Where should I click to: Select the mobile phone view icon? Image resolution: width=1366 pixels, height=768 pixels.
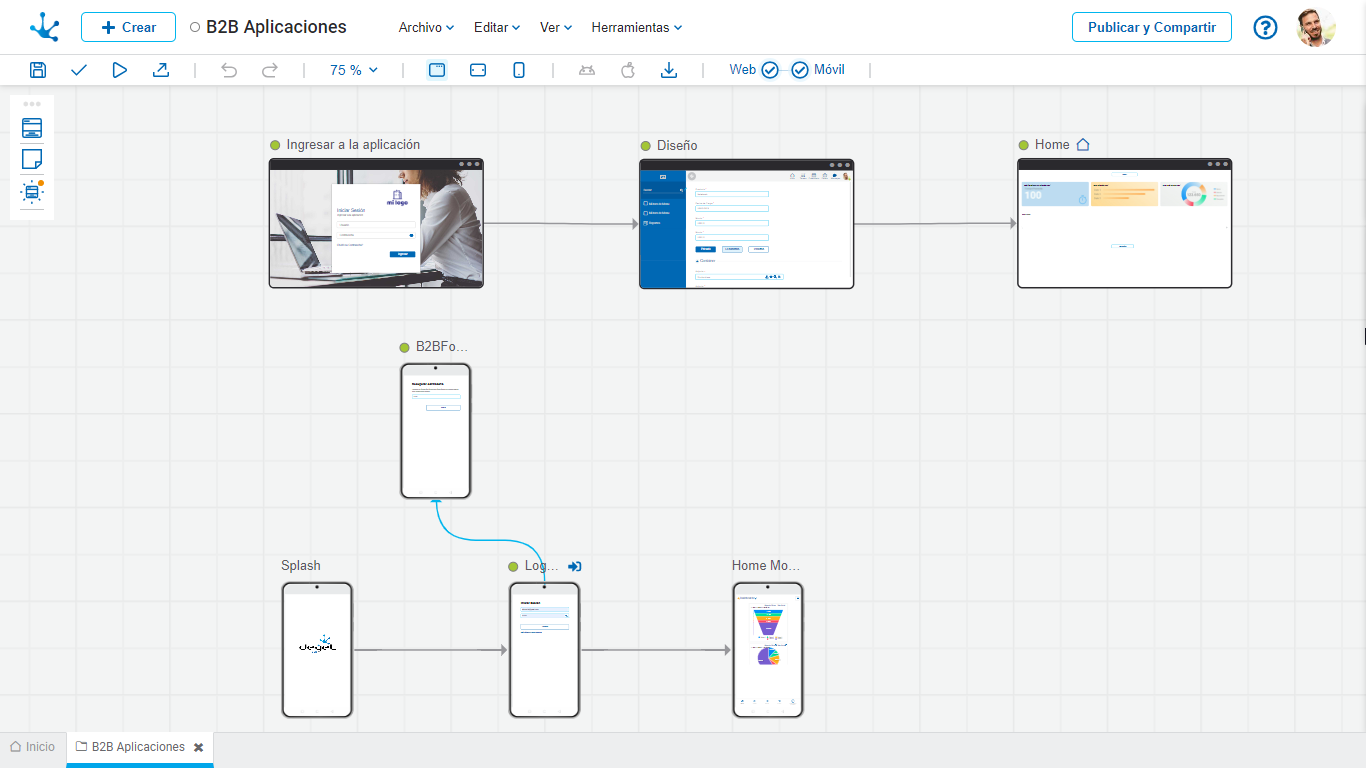click(519, 70)
